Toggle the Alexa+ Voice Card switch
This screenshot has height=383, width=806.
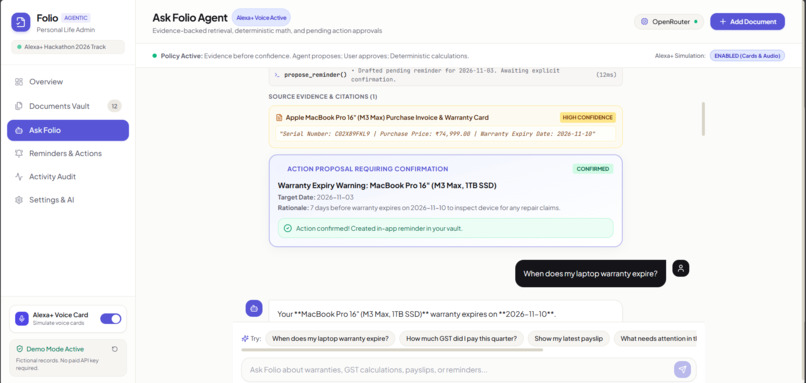111,319
